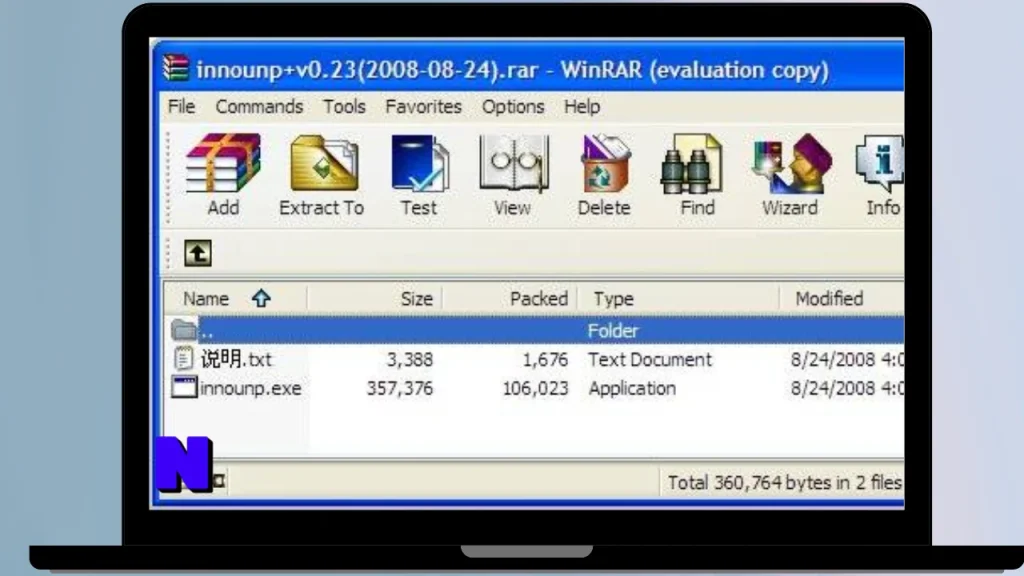The width and height of the screenshot is (1024, 576).
Task: Click the window title text
Action: (513, 69)
